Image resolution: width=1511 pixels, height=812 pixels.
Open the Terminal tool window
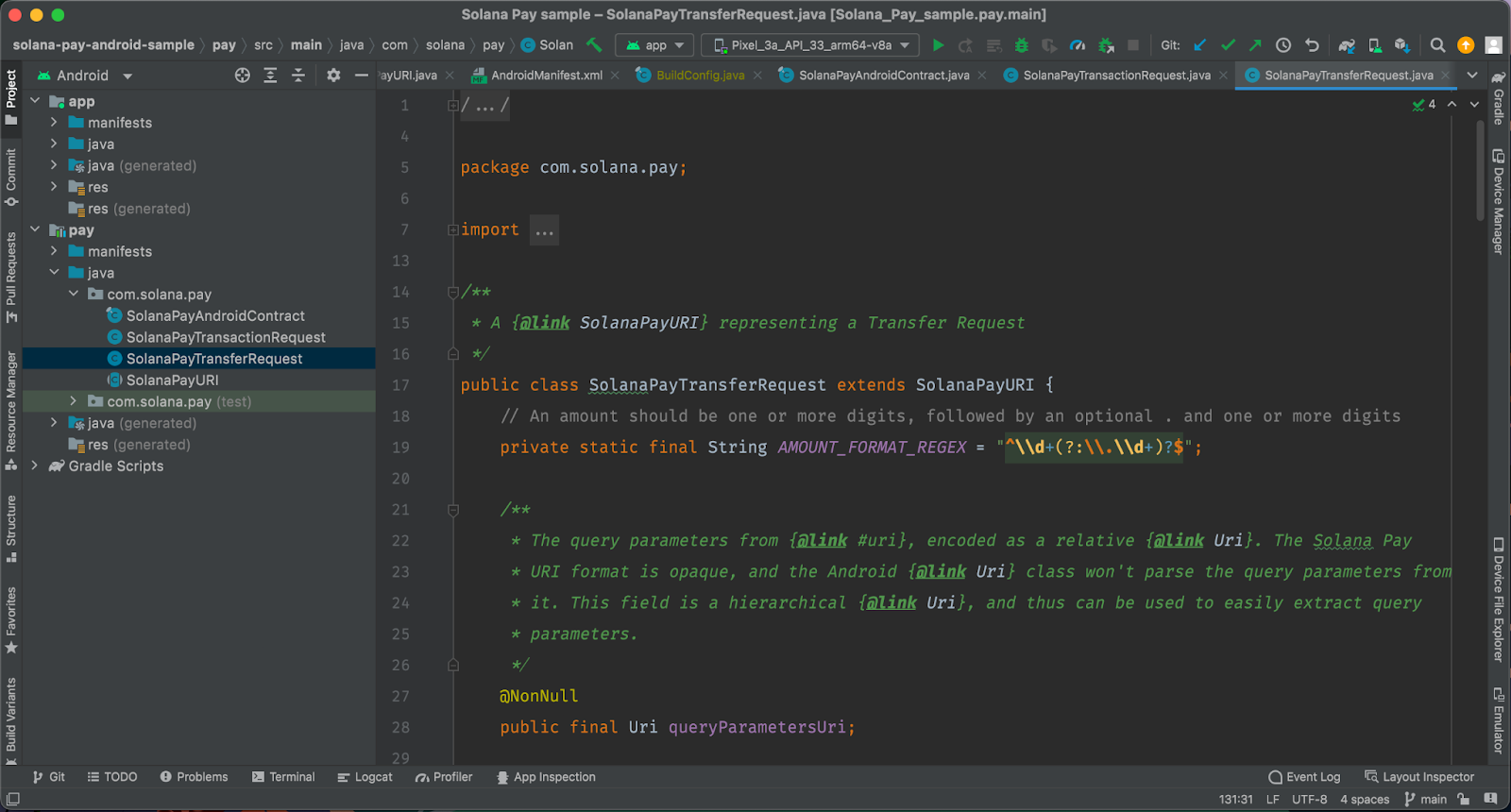pyautogui.click(x=283, y=777)
